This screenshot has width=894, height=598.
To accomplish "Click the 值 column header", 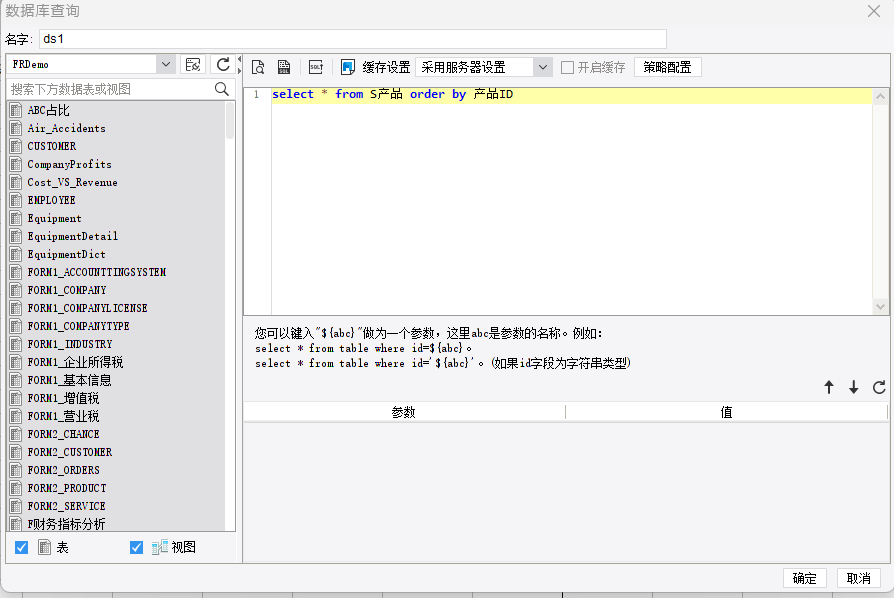I will click(726, 412).
